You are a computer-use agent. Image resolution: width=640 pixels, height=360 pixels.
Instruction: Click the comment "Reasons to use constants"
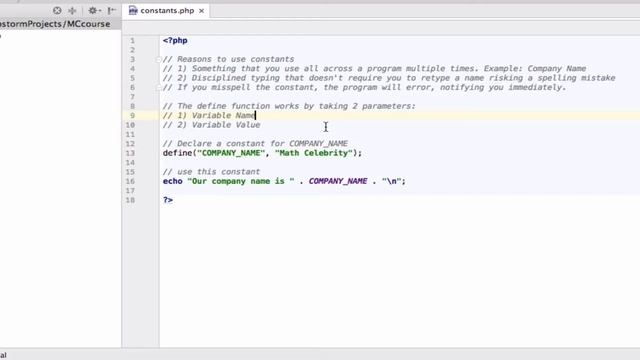229,59
